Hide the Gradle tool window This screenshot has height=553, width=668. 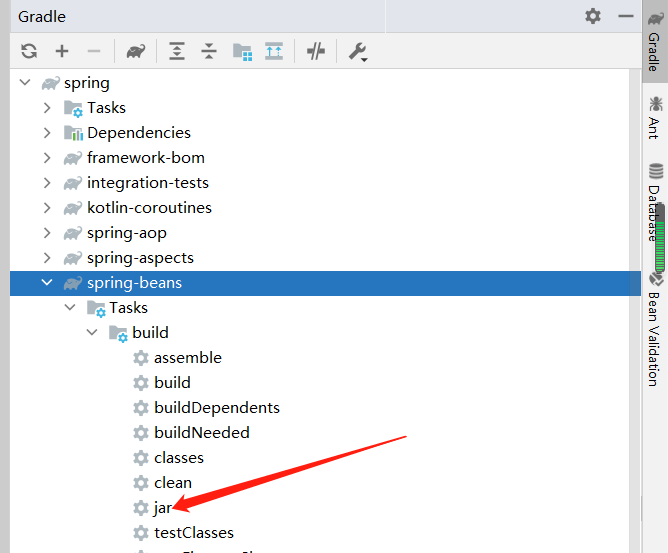[626, 16]
